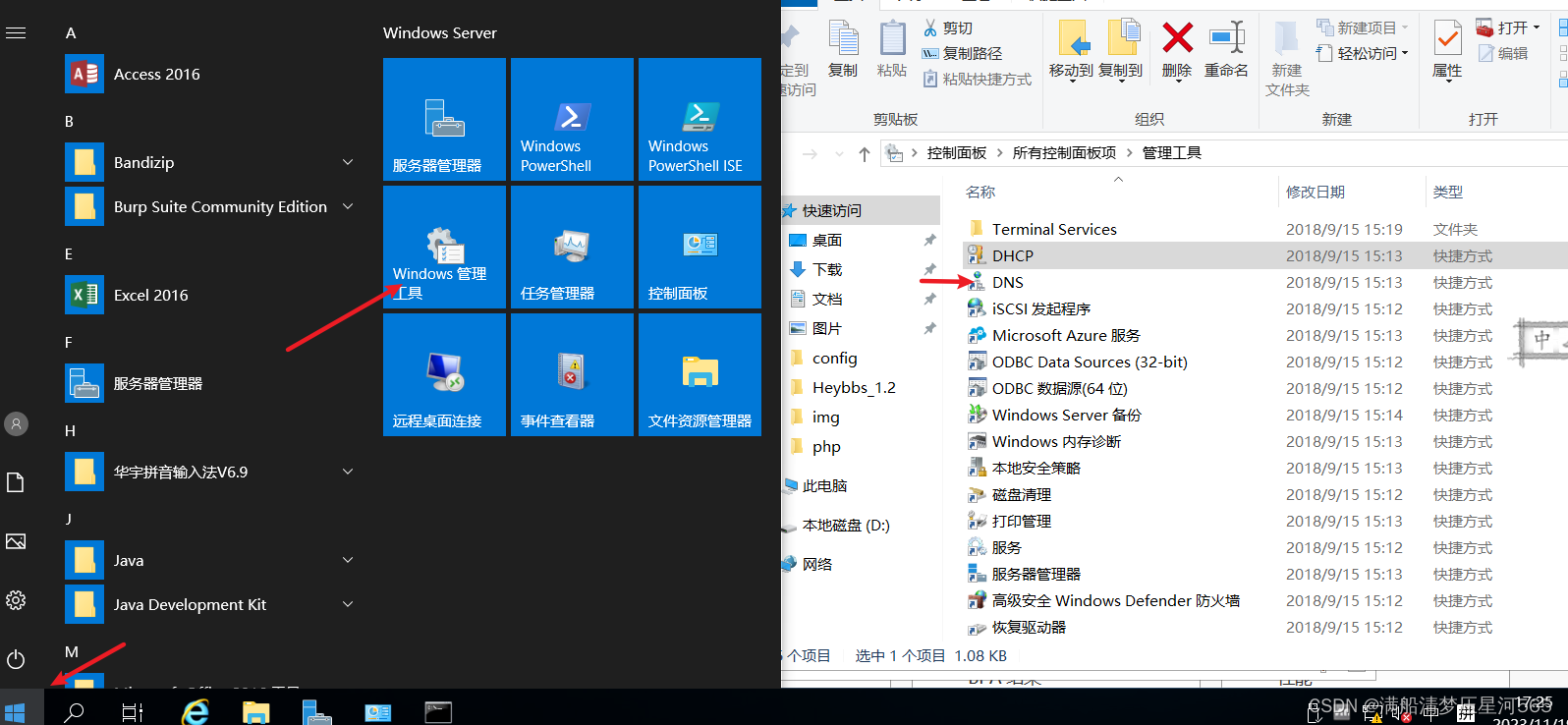Expand the Java Development Kit group

(x=348, y=604)
